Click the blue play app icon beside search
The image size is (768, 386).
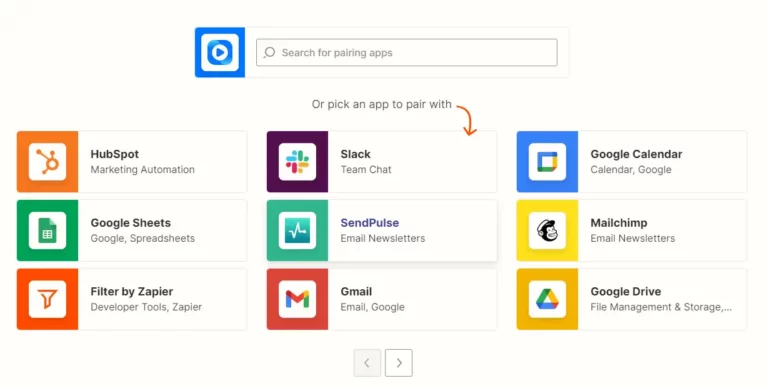[220, 52]
